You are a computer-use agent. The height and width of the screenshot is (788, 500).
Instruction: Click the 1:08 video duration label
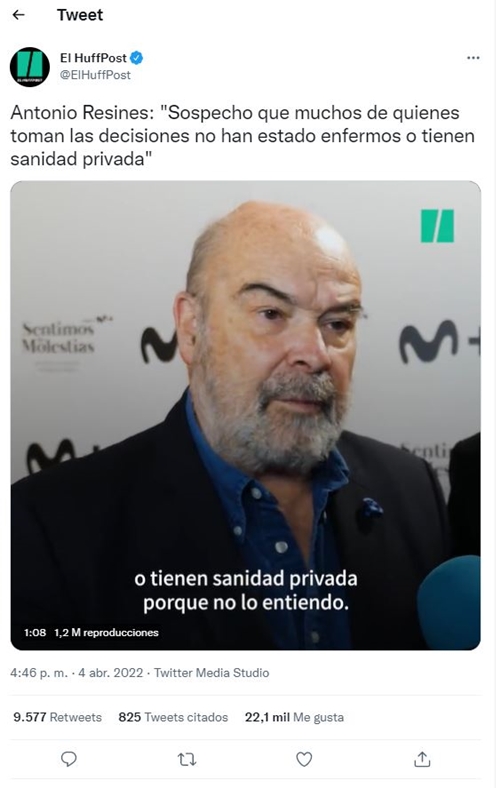[35, 632]
